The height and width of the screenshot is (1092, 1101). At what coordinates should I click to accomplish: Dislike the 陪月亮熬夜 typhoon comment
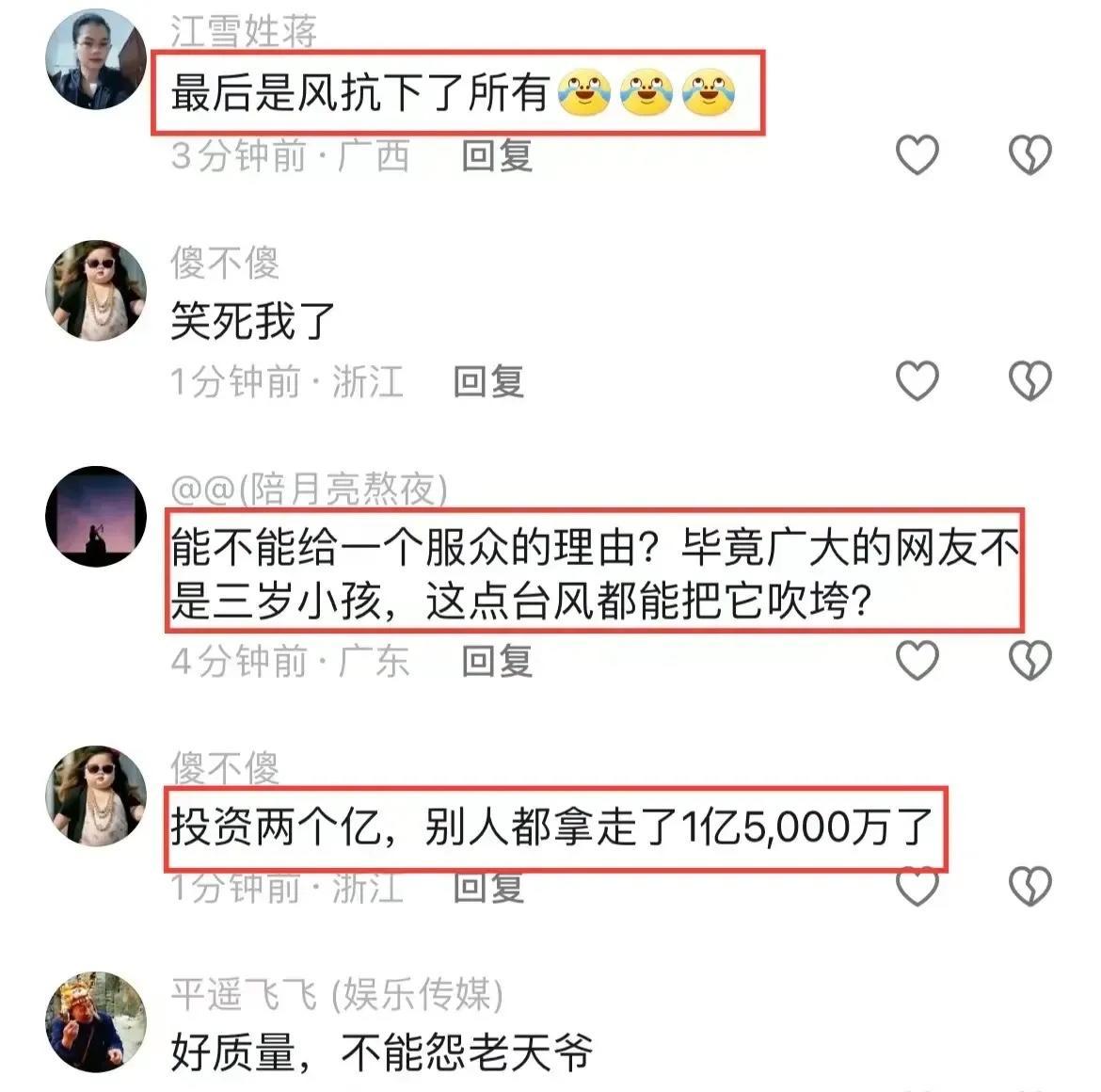click(1030, 660)
